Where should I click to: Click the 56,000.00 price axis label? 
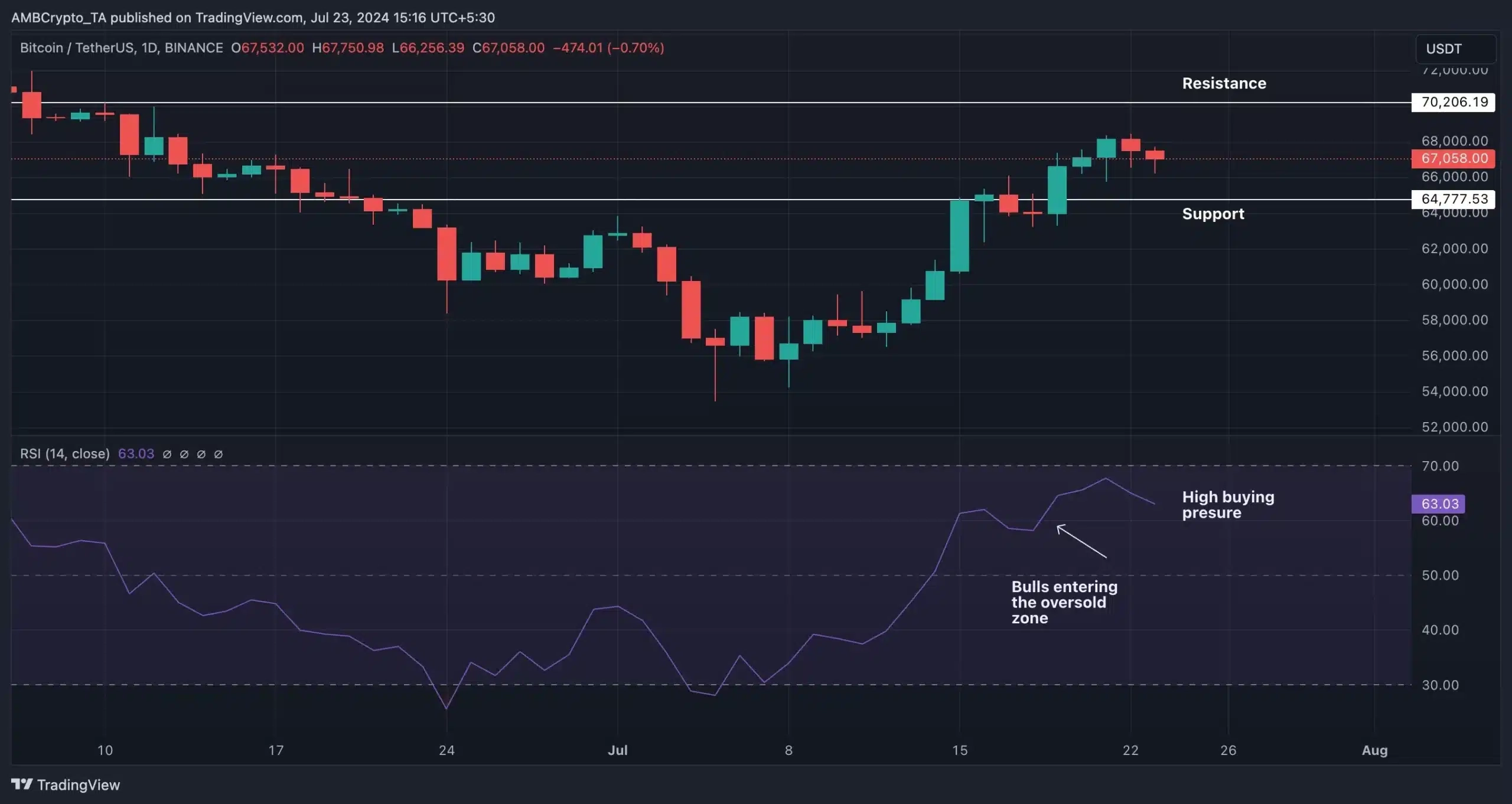(1455, 355)
